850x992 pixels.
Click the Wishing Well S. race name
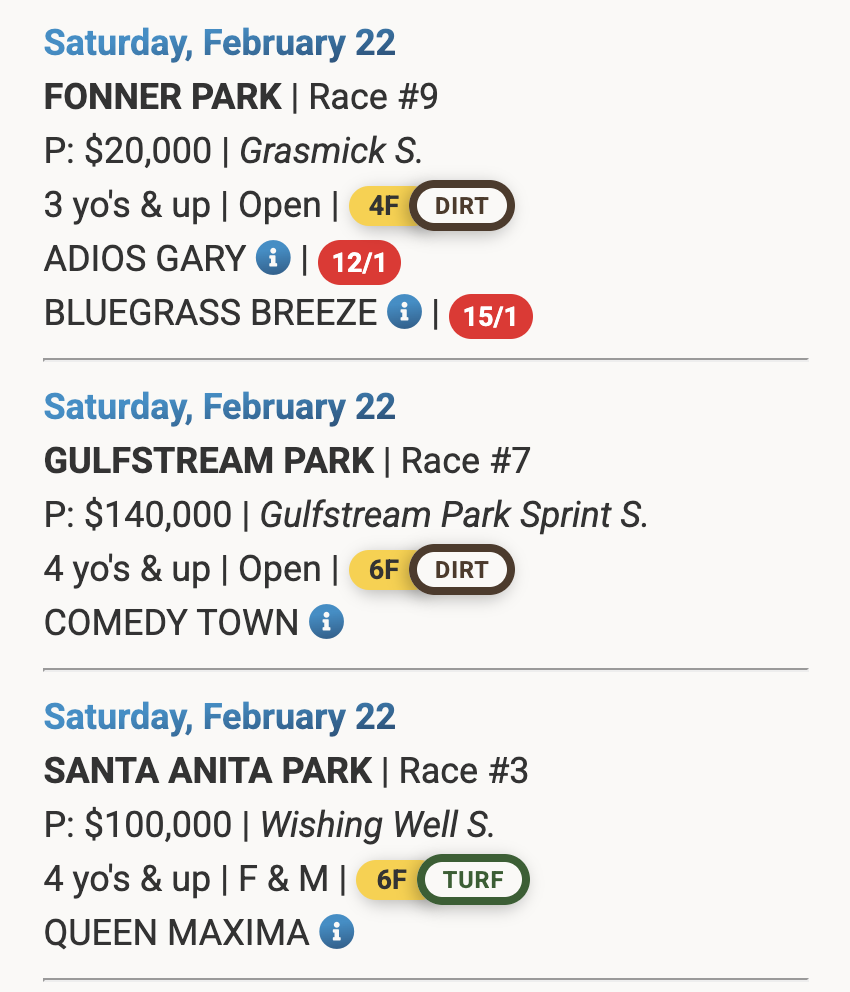coord(378,825)
